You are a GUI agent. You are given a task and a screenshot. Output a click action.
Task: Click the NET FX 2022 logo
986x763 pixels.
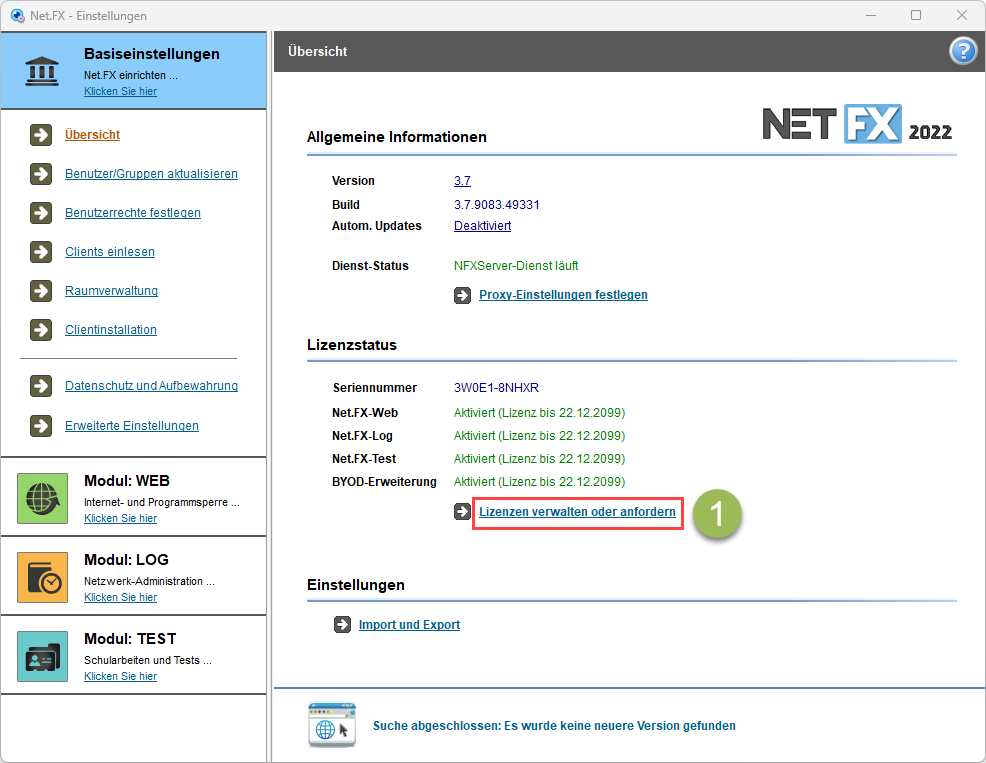[x=857, y=124]
